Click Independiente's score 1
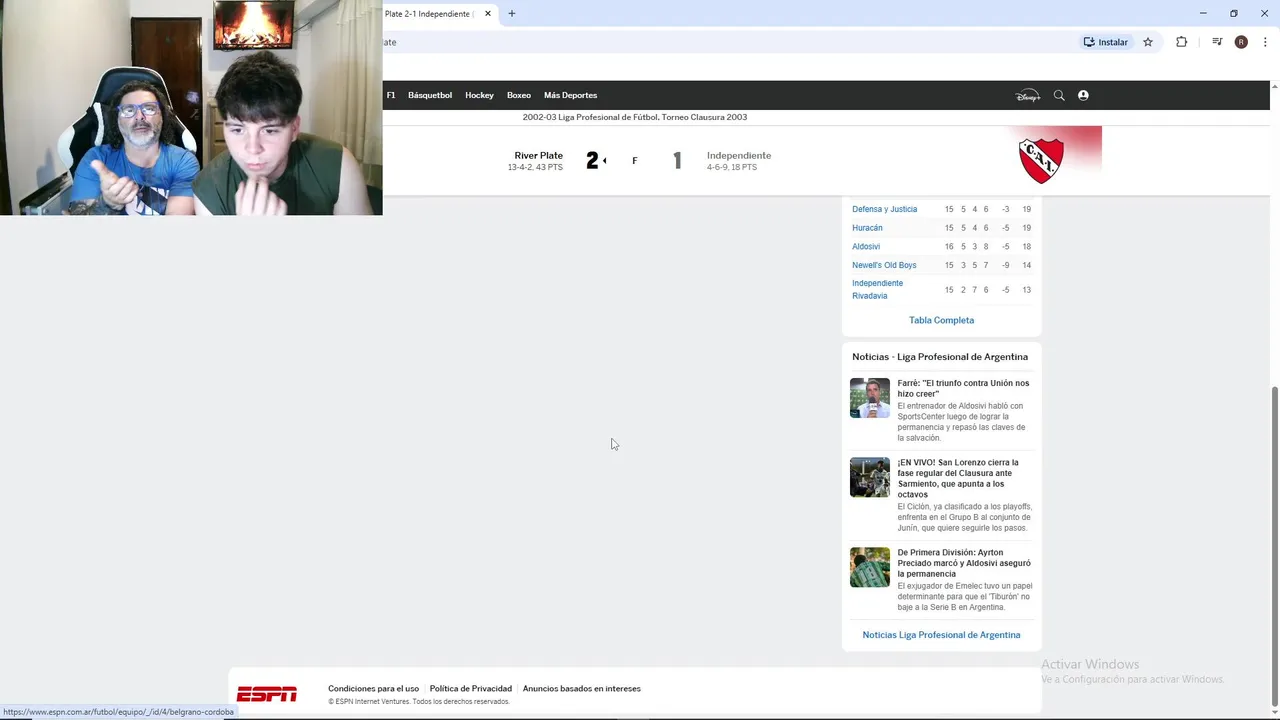This screenshot has width=1280, height=720. [677, 161]
